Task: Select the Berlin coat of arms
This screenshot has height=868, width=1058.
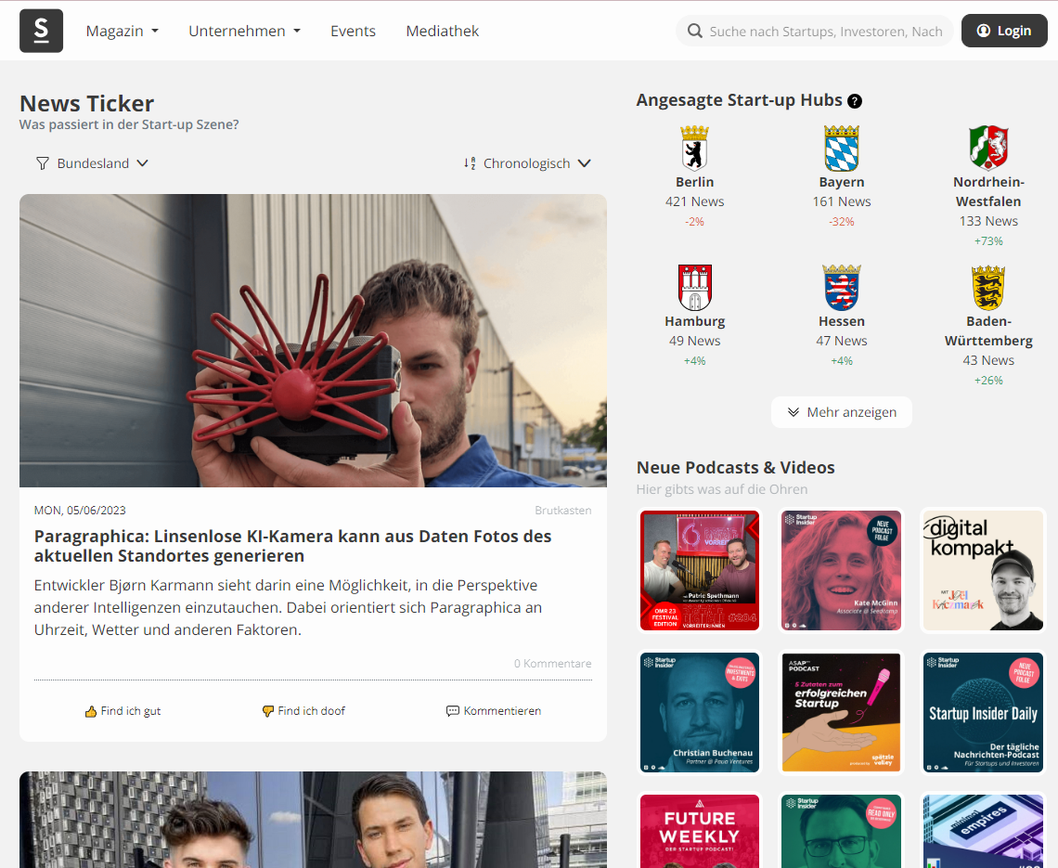Action: tap(694, 148)
